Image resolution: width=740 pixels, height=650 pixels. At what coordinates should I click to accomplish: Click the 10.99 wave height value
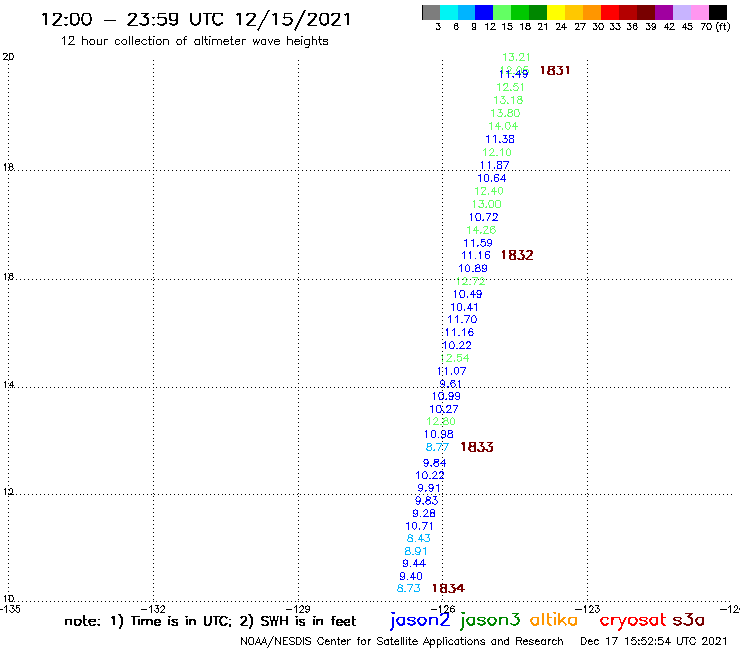point(446,397)
